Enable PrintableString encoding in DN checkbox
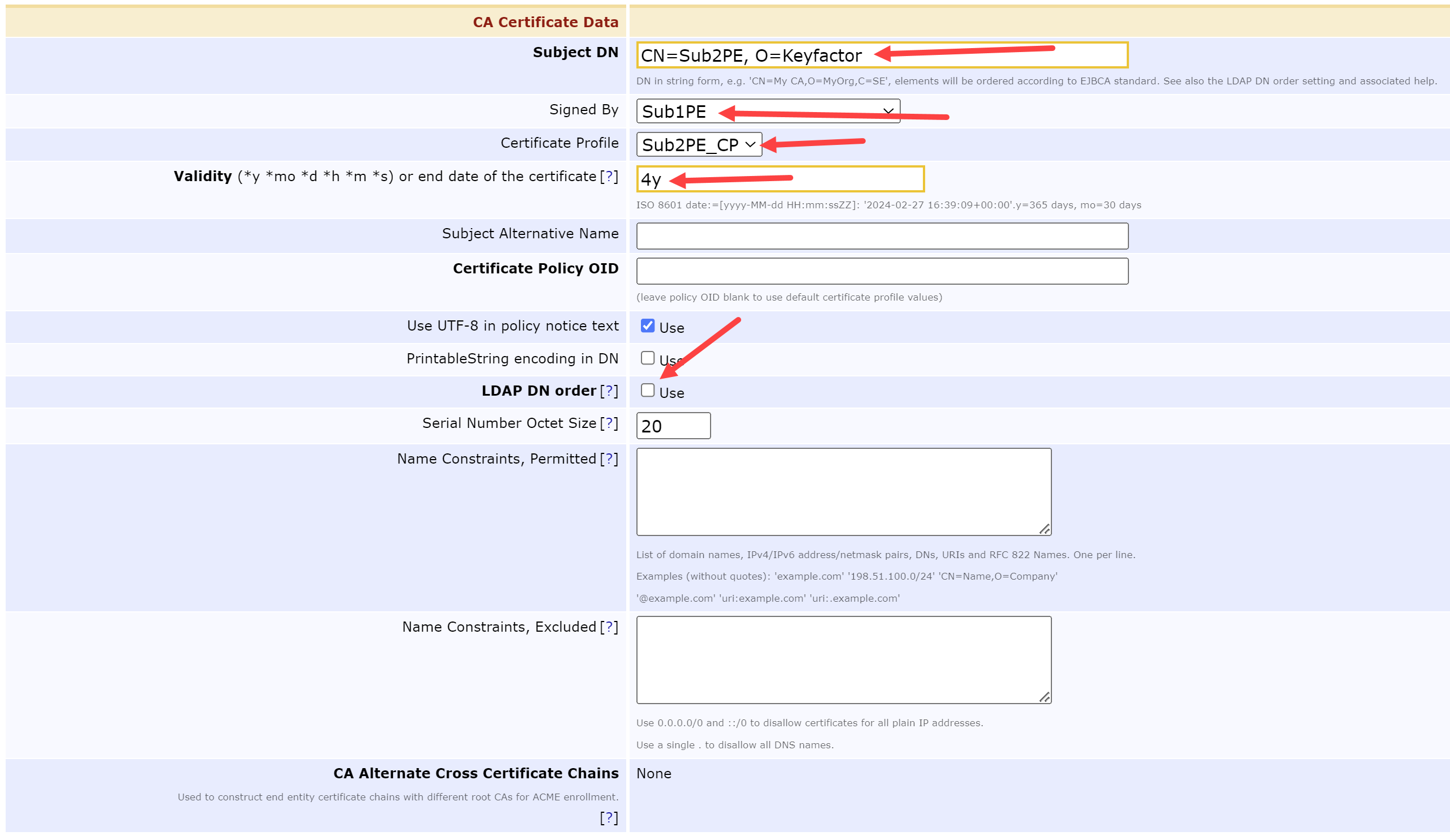 point(648,358)
